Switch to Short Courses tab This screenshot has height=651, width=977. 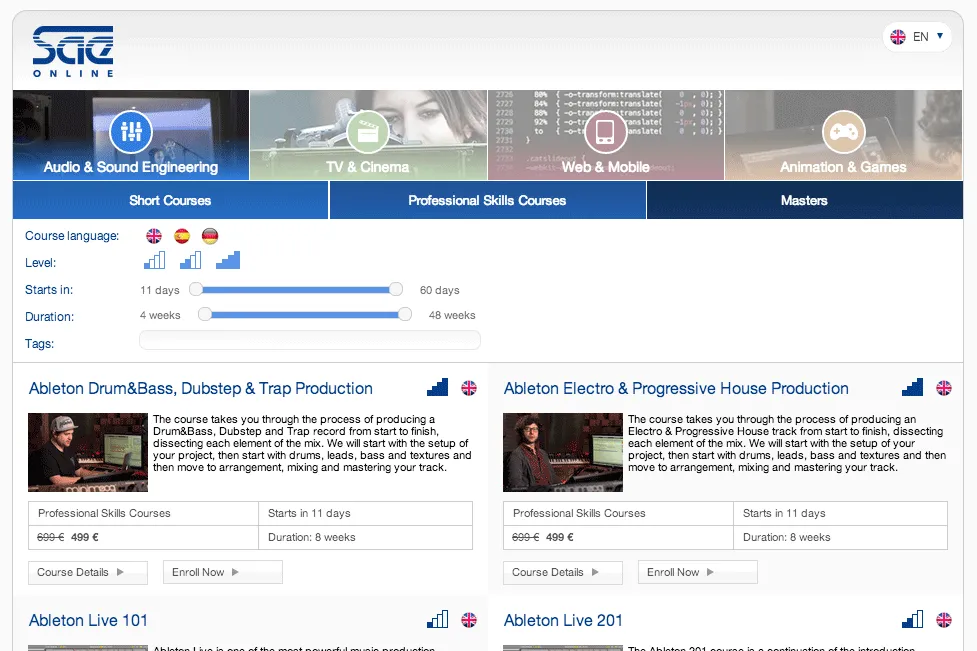coord(170,200)
